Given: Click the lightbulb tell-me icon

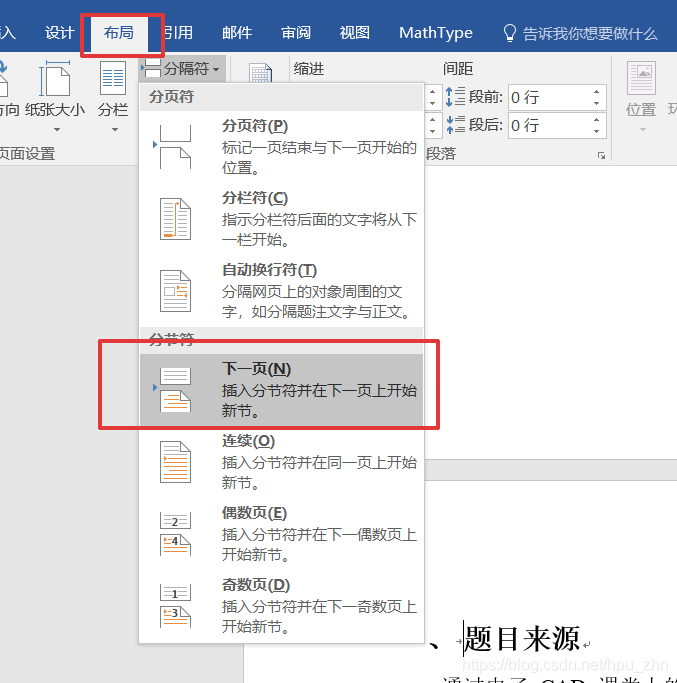Looking at the screenshot, I should pos(509,33).
